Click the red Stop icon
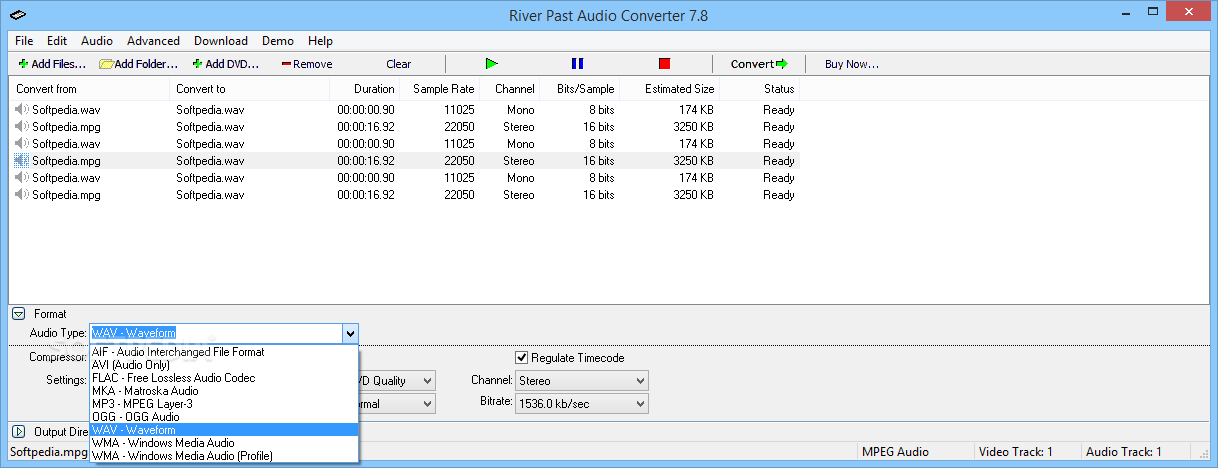1218x468 pixels. (664, 64)
